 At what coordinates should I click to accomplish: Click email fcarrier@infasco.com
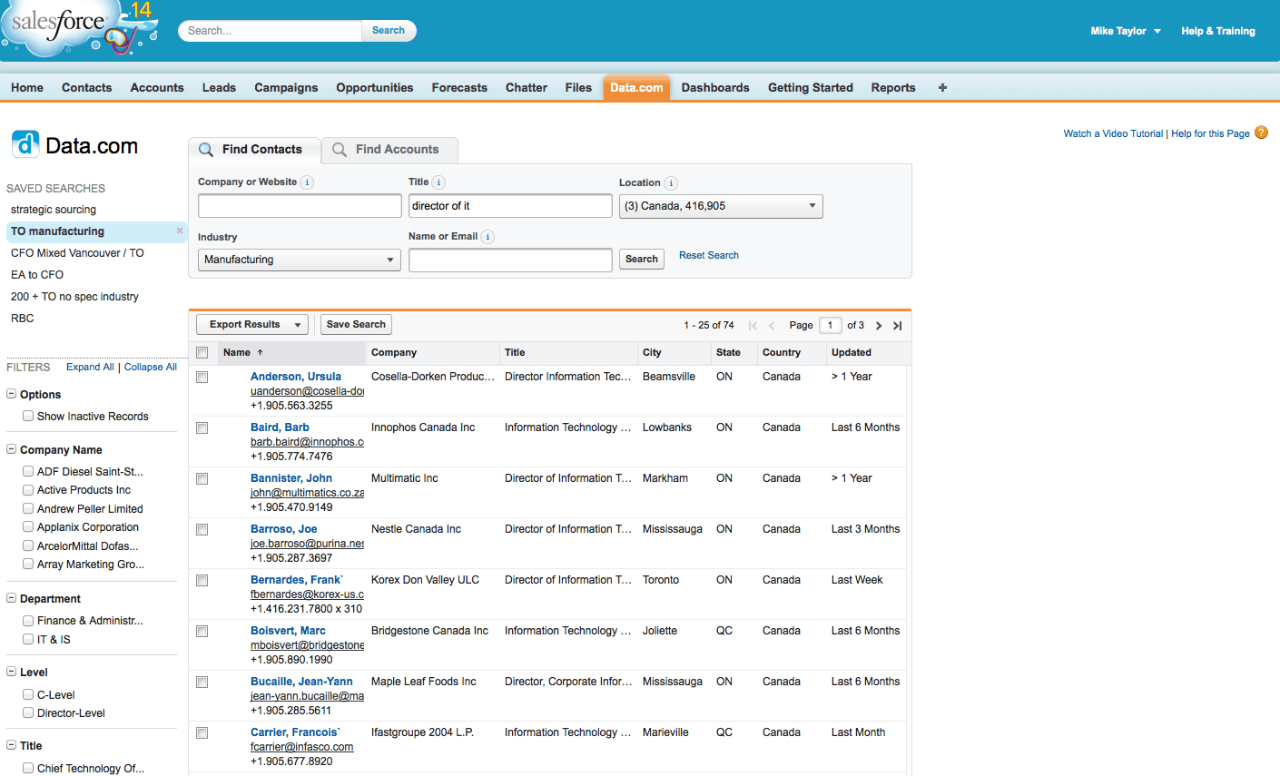pos(302,747)
